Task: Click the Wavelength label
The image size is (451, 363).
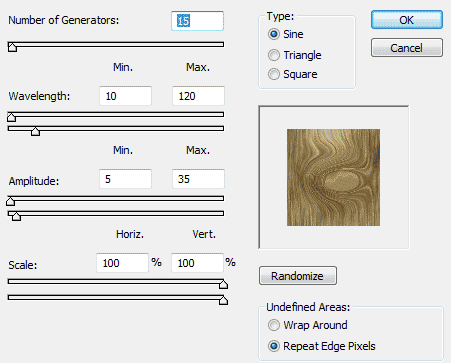Action: click(39, 96)
